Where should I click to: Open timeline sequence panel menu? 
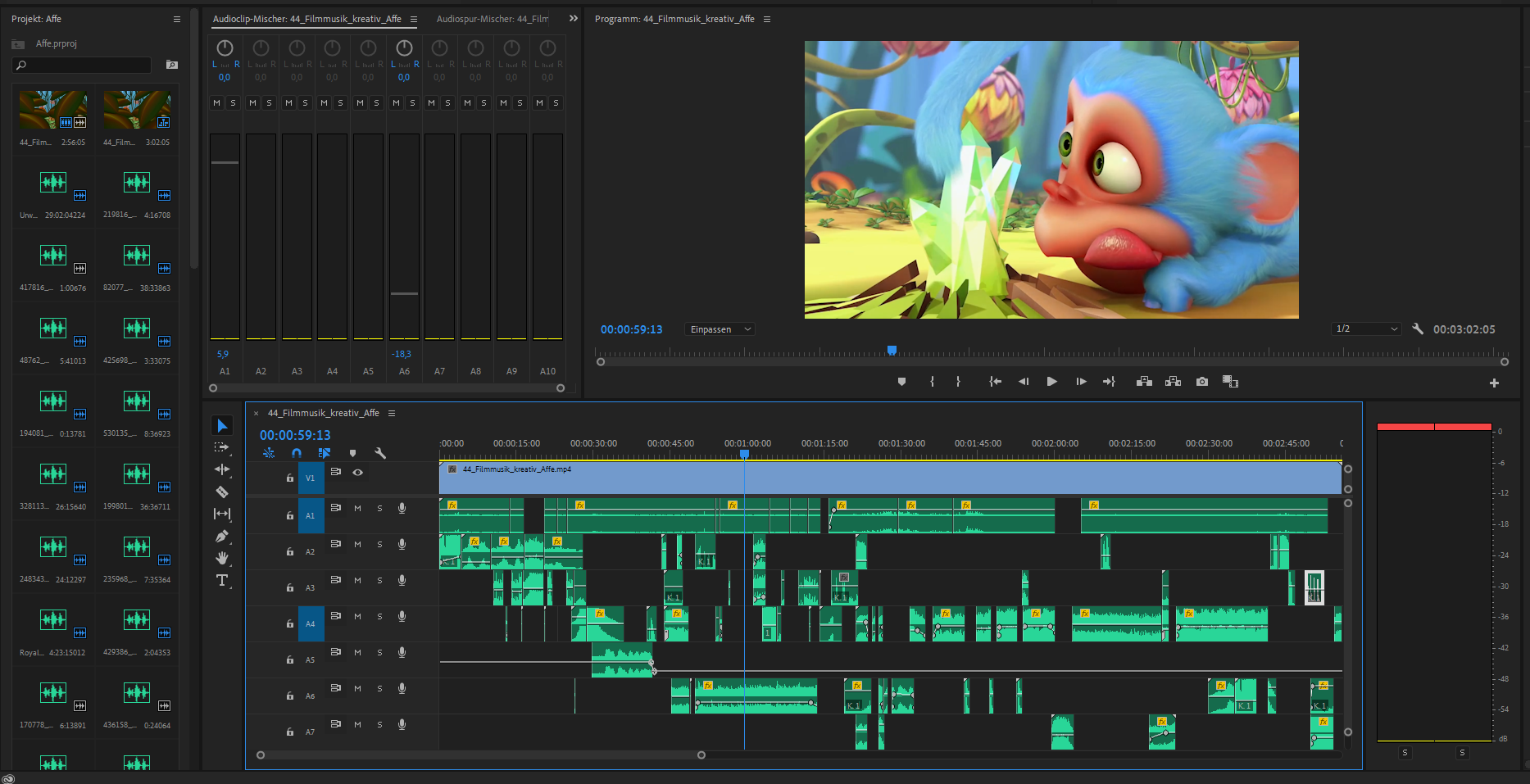click(x=392, y=413)
